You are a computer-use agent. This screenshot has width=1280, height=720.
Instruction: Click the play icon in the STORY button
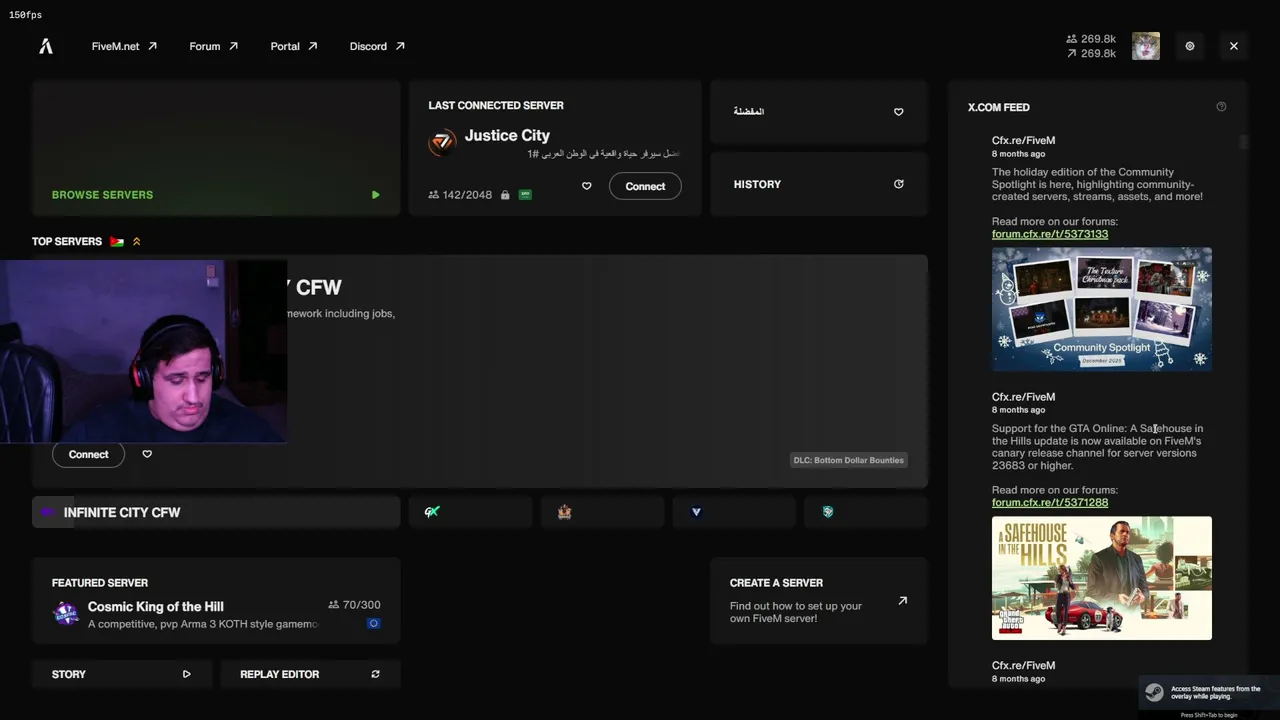(x=186, y=675)
